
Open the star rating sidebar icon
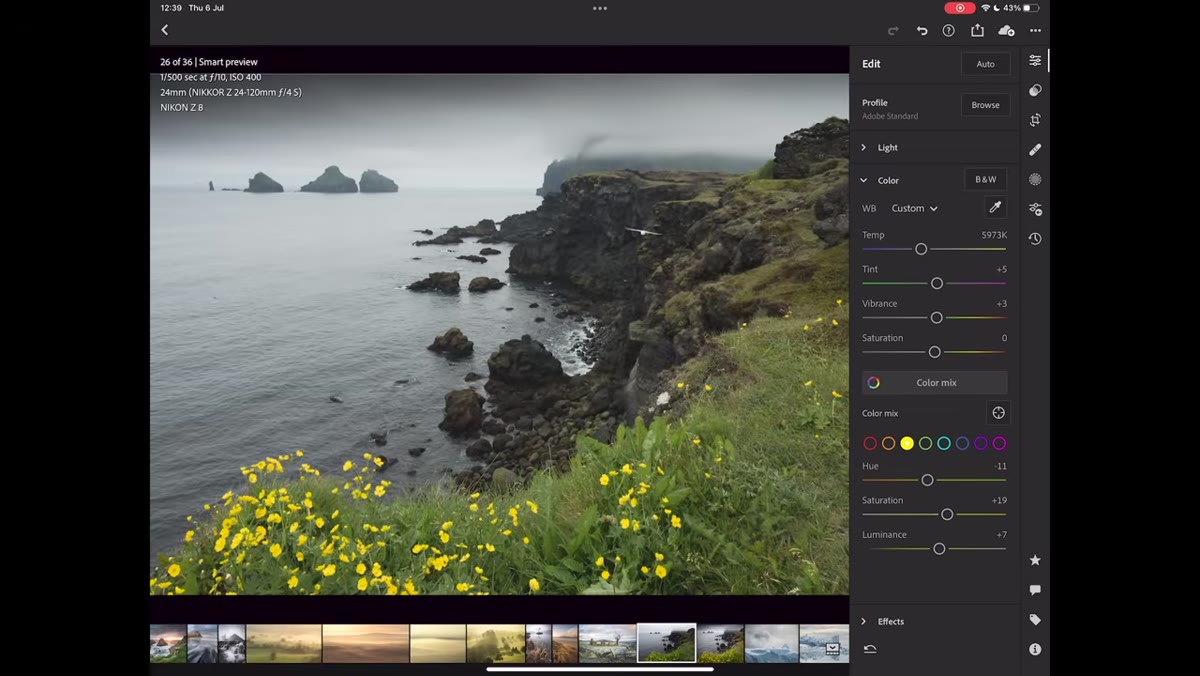tap(1035, 560)
